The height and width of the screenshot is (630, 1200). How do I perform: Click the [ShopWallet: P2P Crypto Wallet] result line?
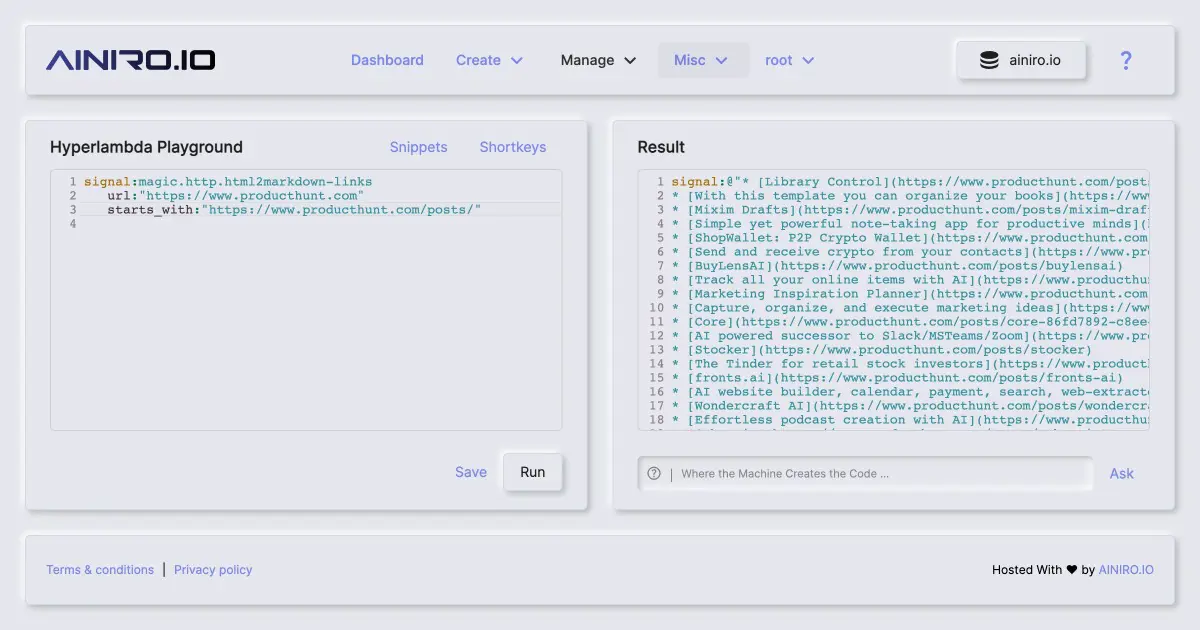(x=909, y=238)
